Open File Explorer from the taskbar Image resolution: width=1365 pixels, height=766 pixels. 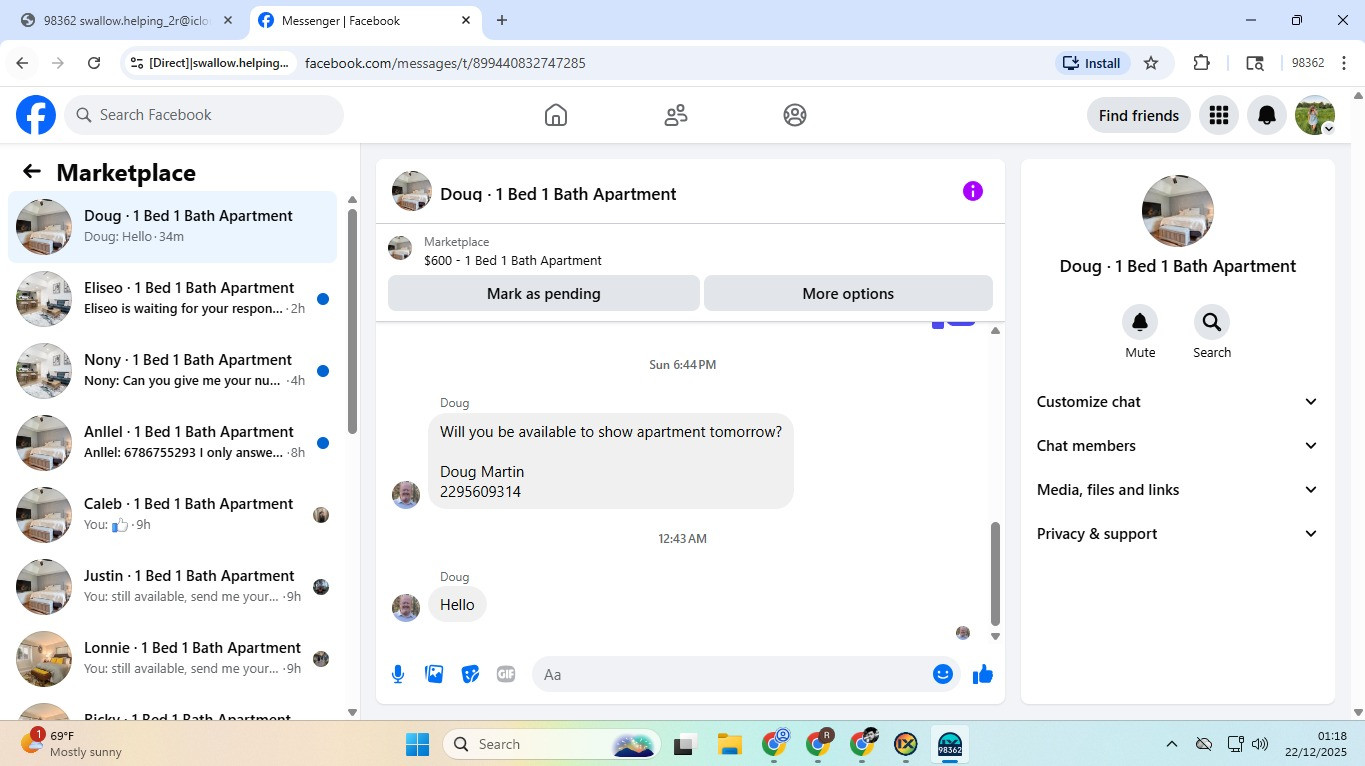point(729,744)
